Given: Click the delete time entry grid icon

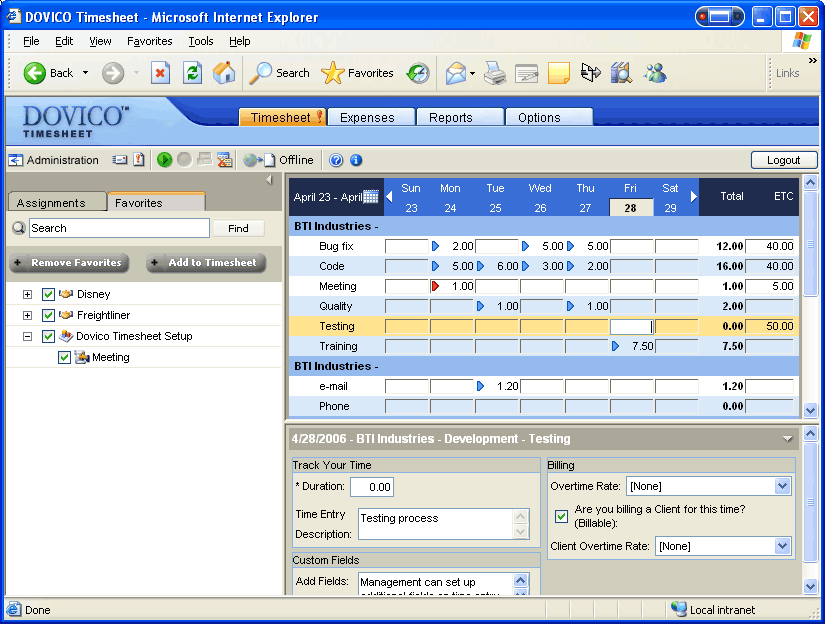Looking at the screenshot, I should point(225,160).
